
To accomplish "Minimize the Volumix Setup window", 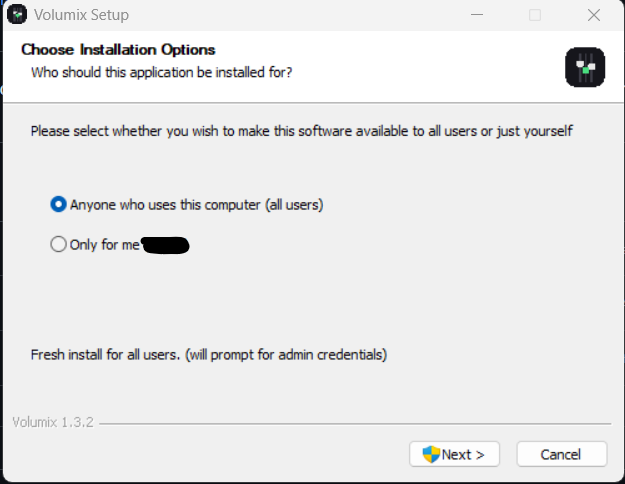I will tap(477, 15).
